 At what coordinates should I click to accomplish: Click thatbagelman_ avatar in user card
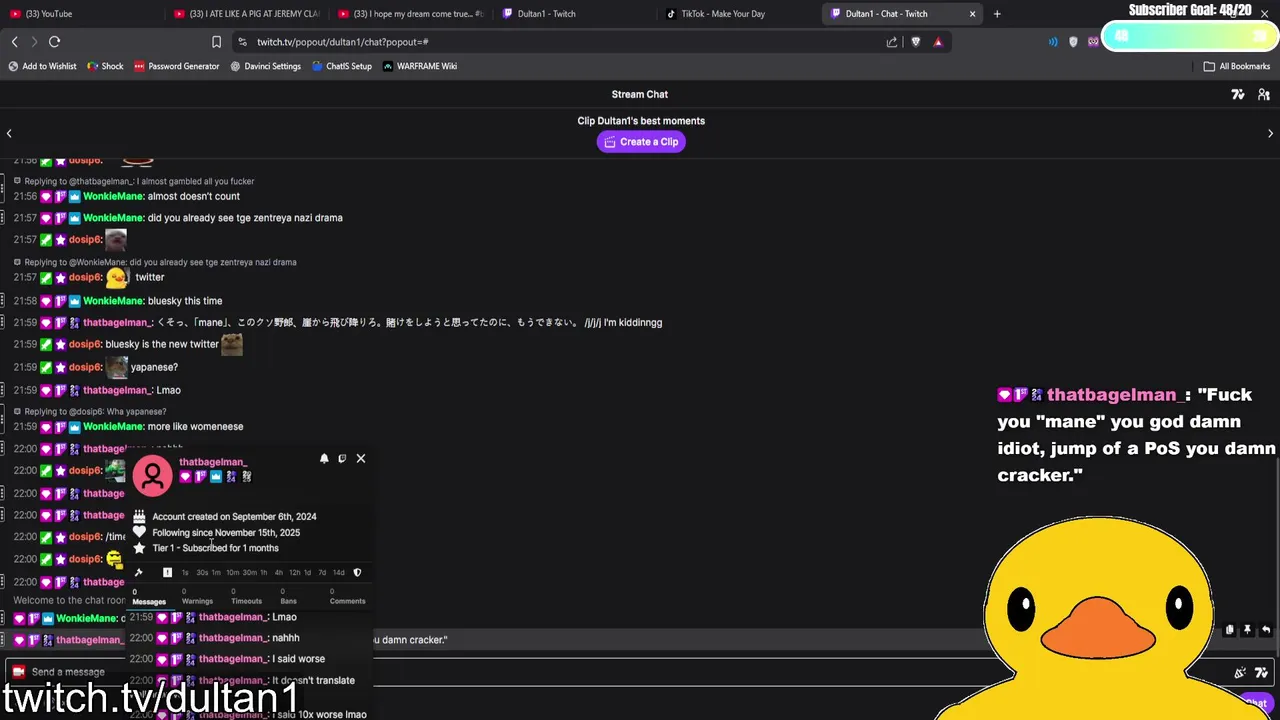pos(153,476)
